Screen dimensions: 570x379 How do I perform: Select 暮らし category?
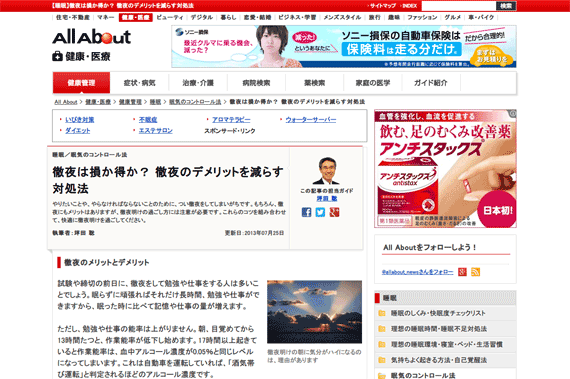click(228, 17)
